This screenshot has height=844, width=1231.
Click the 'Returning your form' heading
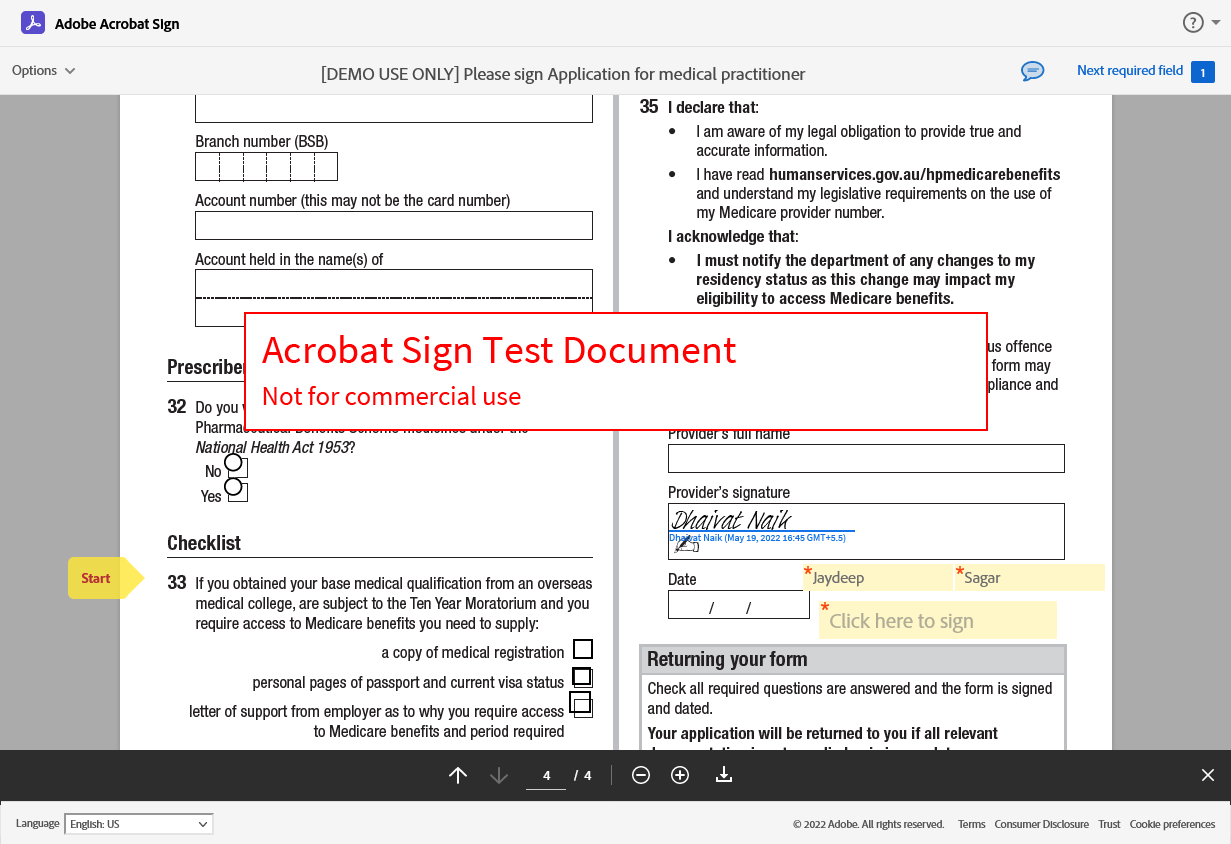click(727, 659)
